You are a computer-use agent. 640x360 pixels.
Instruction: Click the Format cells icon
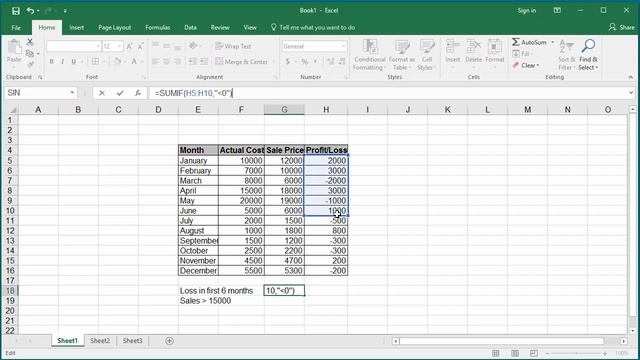click(495, 47)
